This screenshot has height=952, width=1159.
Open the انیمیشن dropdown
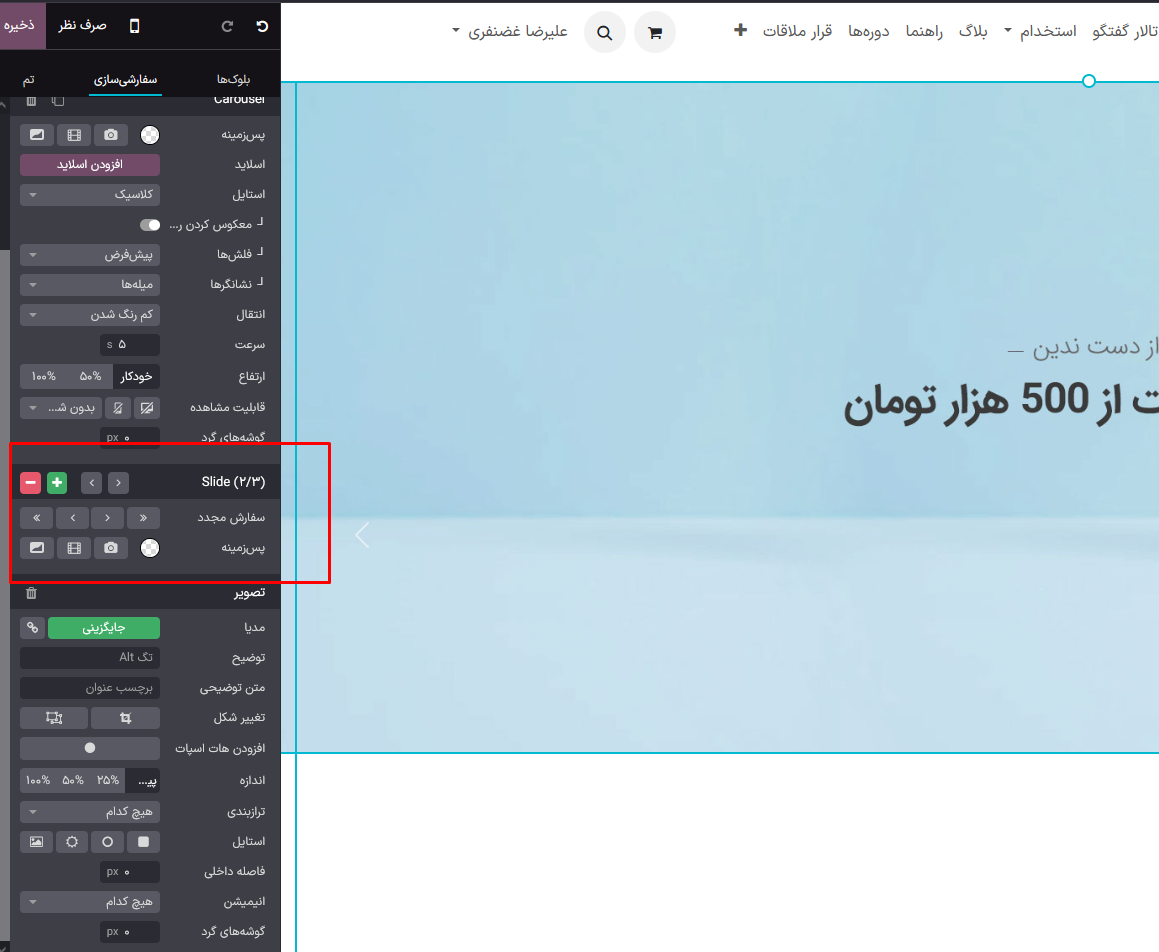tap(89, 902)
